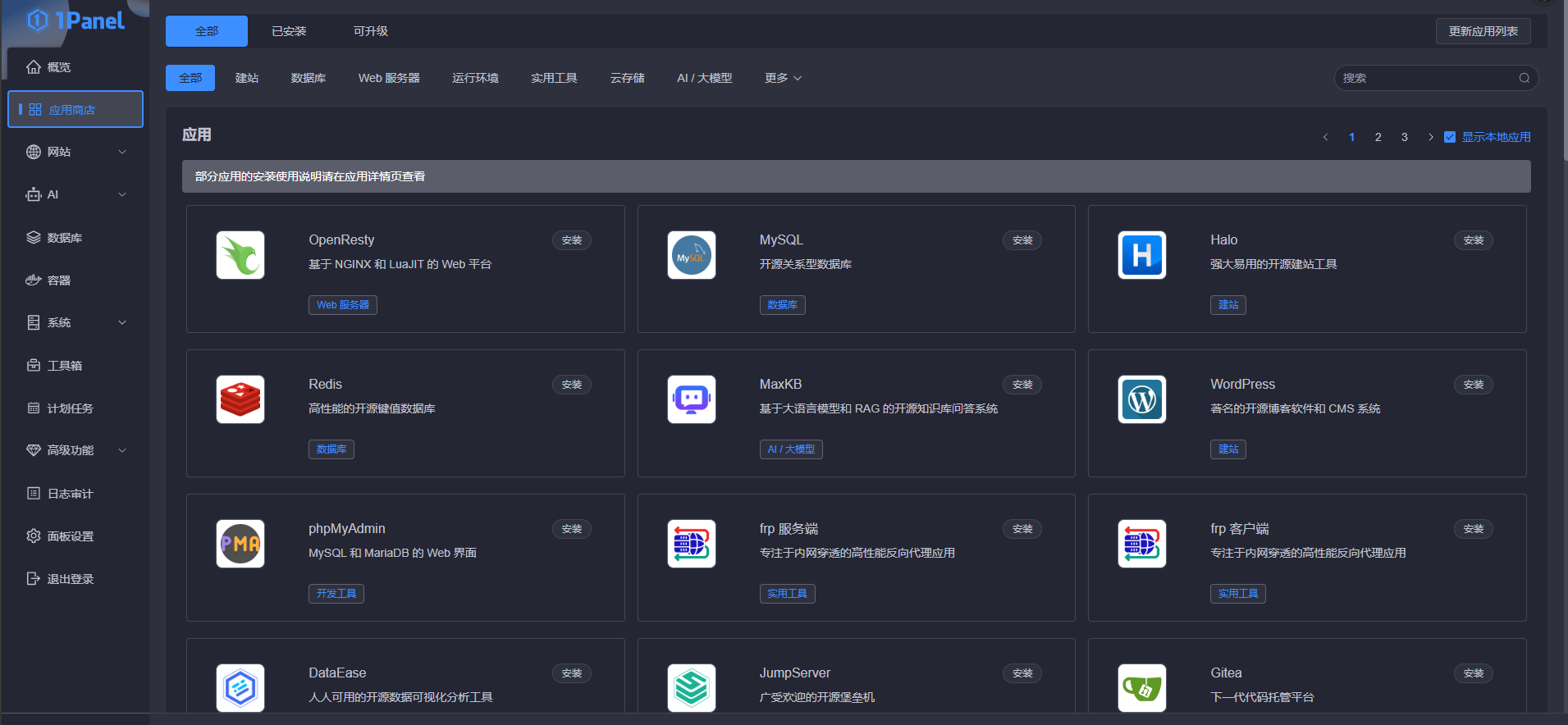Click the search magnifier icon

1525,78
